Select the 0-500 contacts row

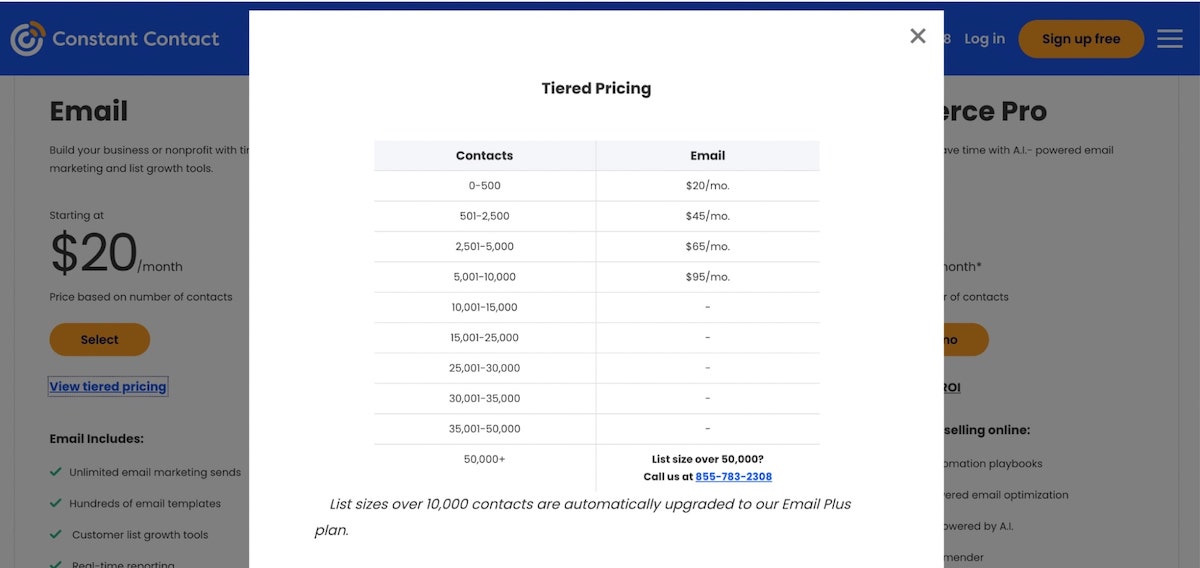tap(484, 186)
